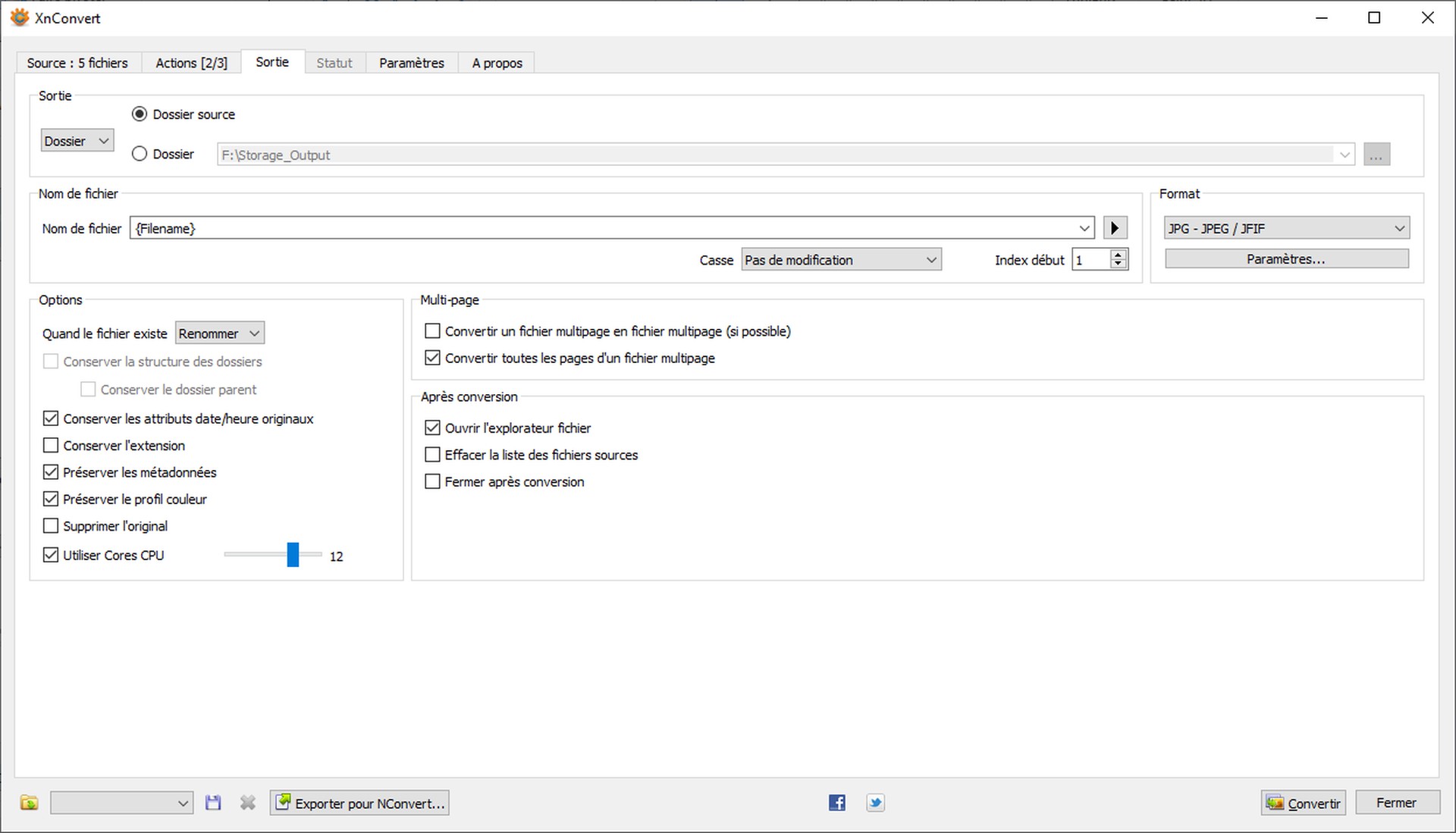Viewport: 1456px width, 833px height.
Task: Adjust the CPU cores slider
Action: (x=293, y=555)
